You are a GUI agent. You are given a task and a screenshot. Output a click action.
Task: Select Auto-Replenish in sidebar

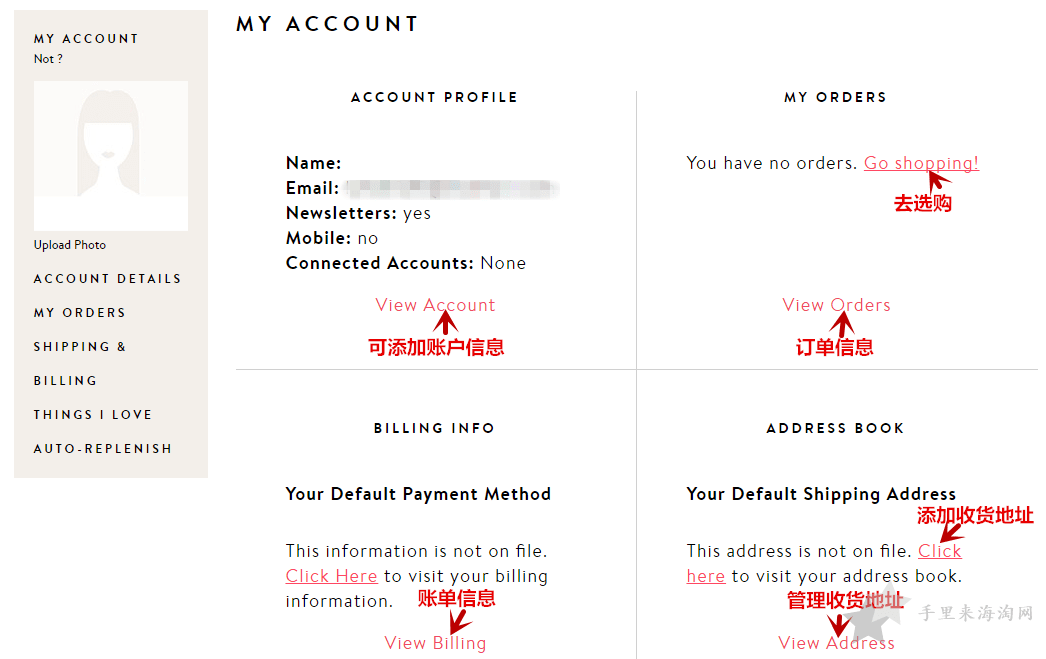point(103,449)
